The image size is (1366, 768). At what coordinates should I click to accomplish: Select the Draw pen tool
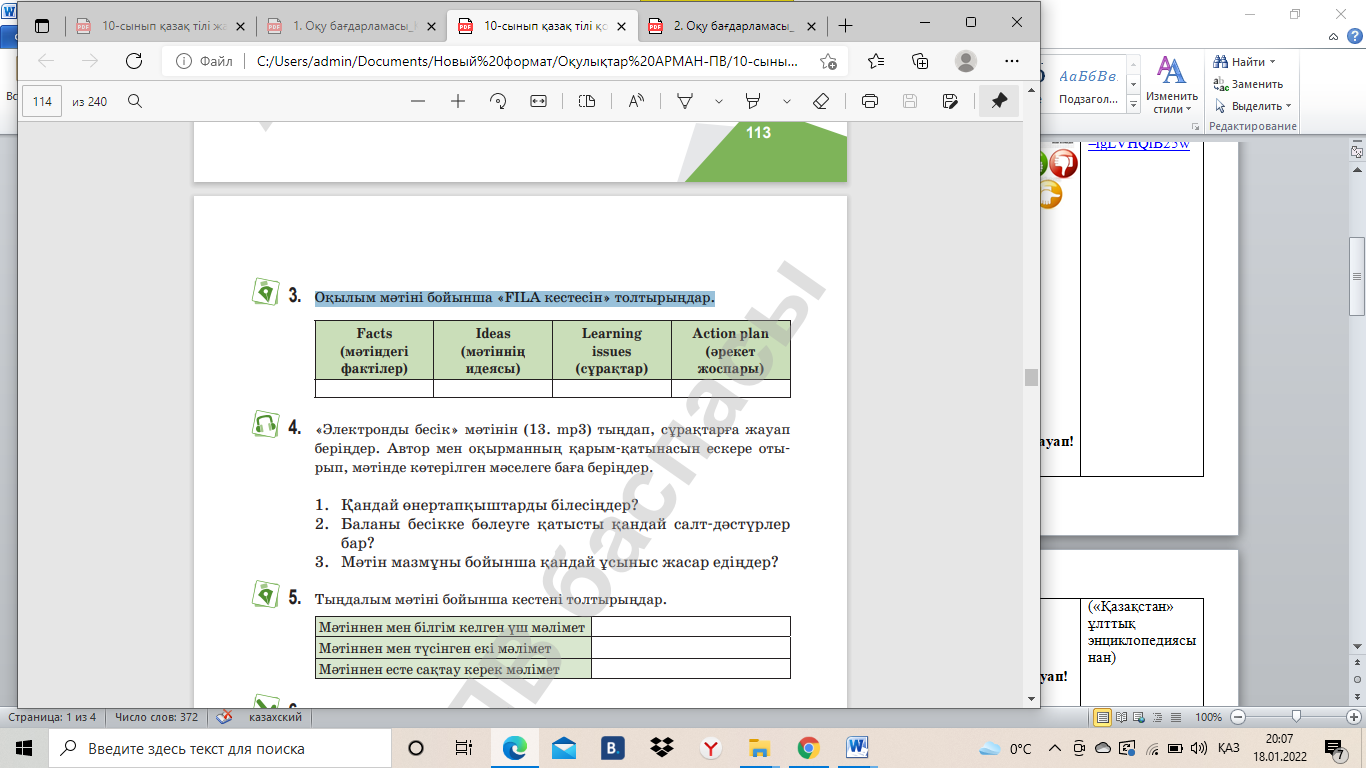(685, 101)
